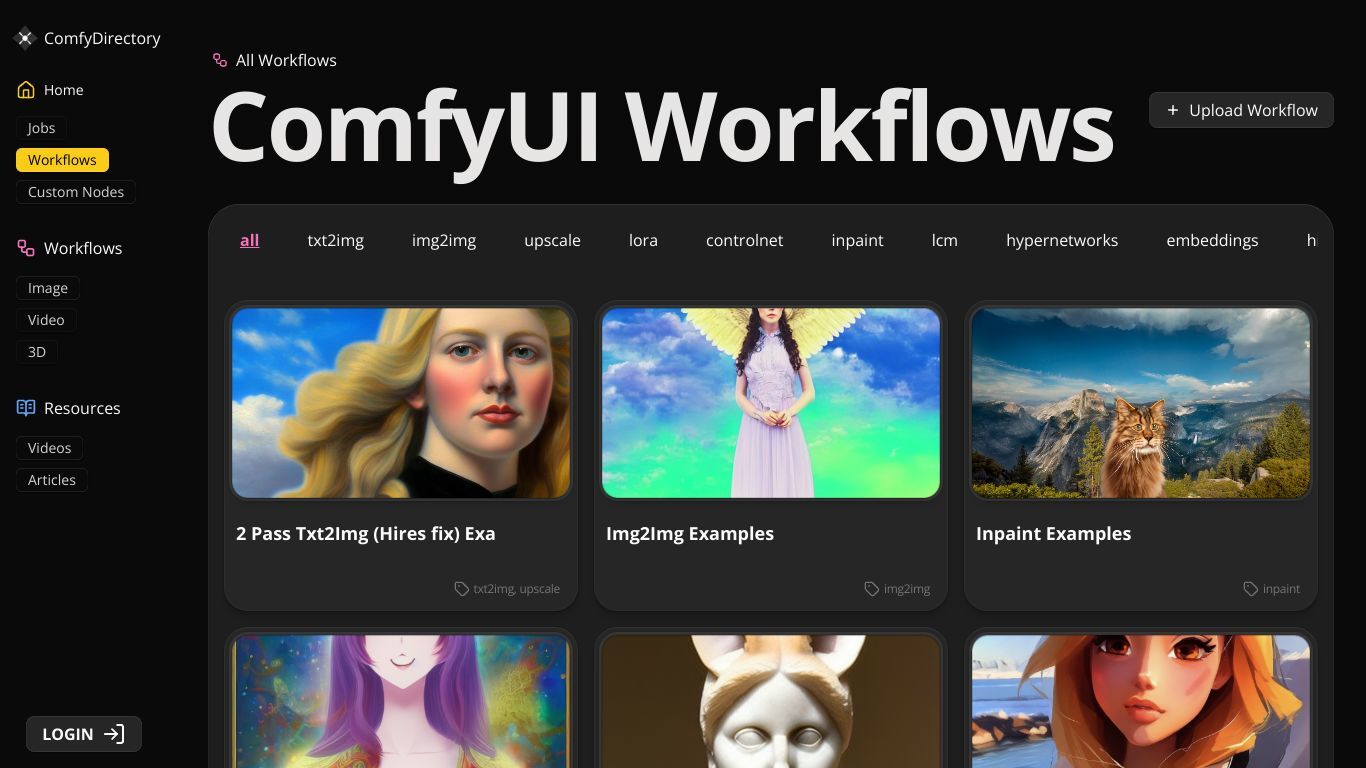This screenshot has width=1366, height=768.
Task: Click the 'img2img' tag text on card
Action: coord(907,589)
